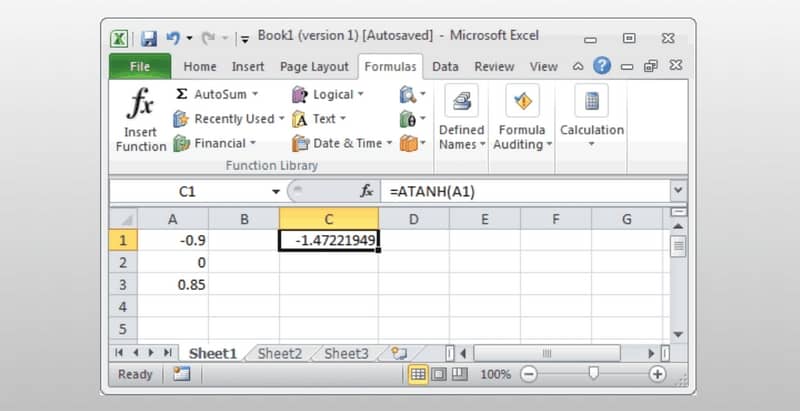800x411 pixels.
Task: Open More Functions book icon
Action: tap(413, 143)
